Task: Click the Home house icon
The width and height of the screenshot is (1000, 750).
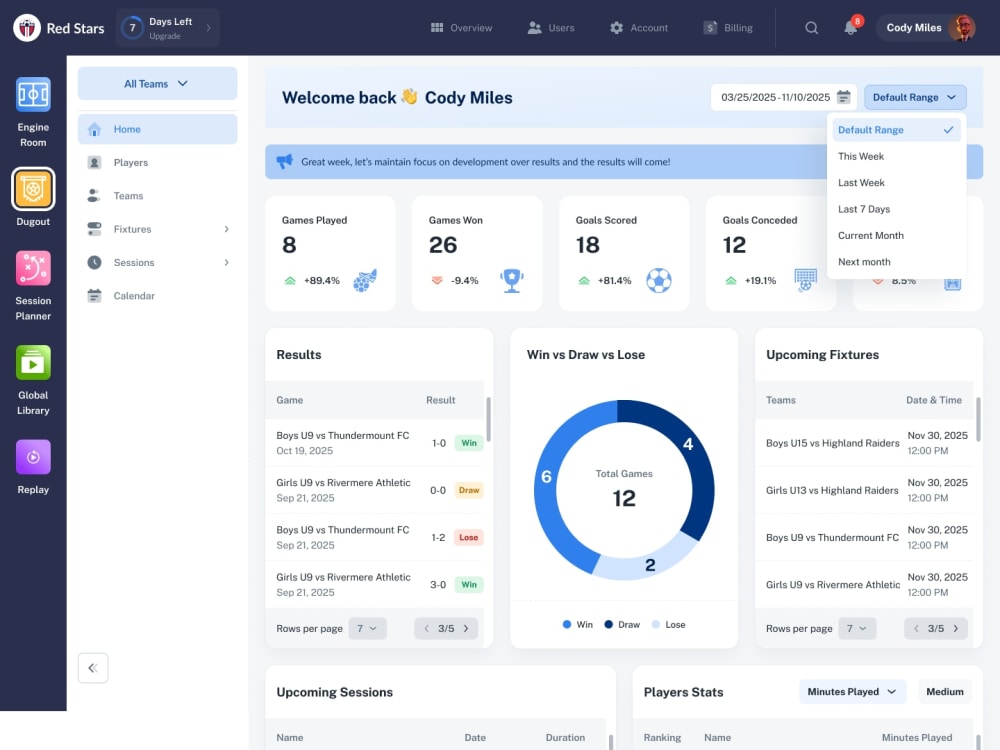Action: click(x=94, y=129)
